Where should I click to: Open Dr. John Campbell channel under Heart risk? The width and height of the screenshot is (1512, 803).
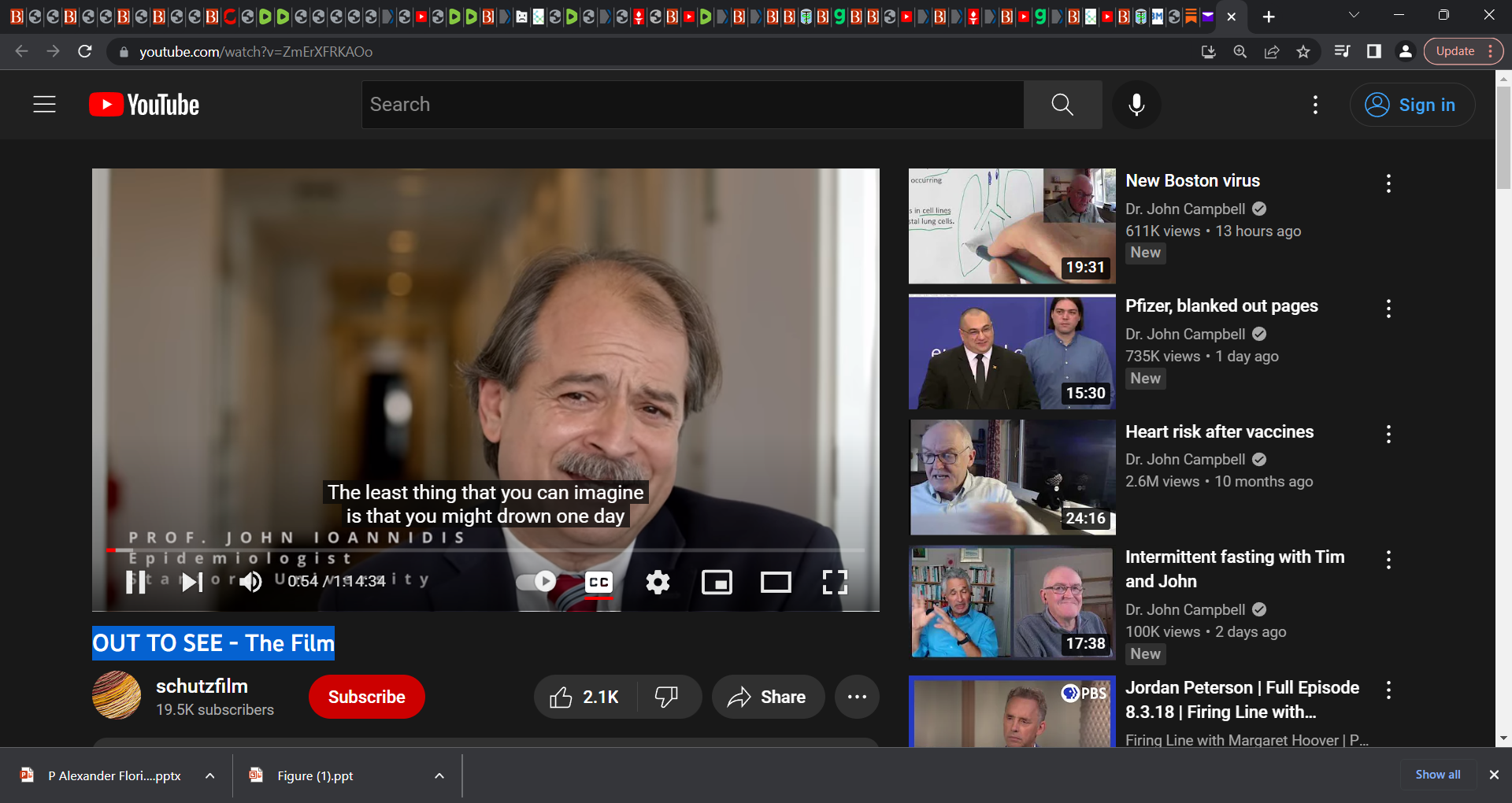coord(1185,459)
